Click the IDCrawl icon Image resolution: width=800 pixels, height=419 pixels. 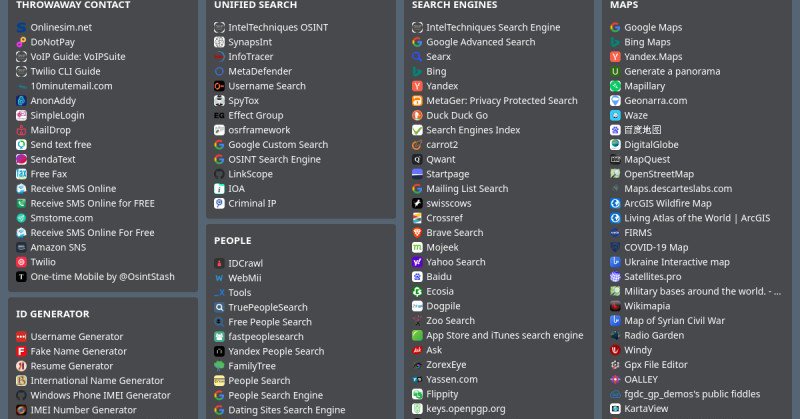click(x=219, y=263)
